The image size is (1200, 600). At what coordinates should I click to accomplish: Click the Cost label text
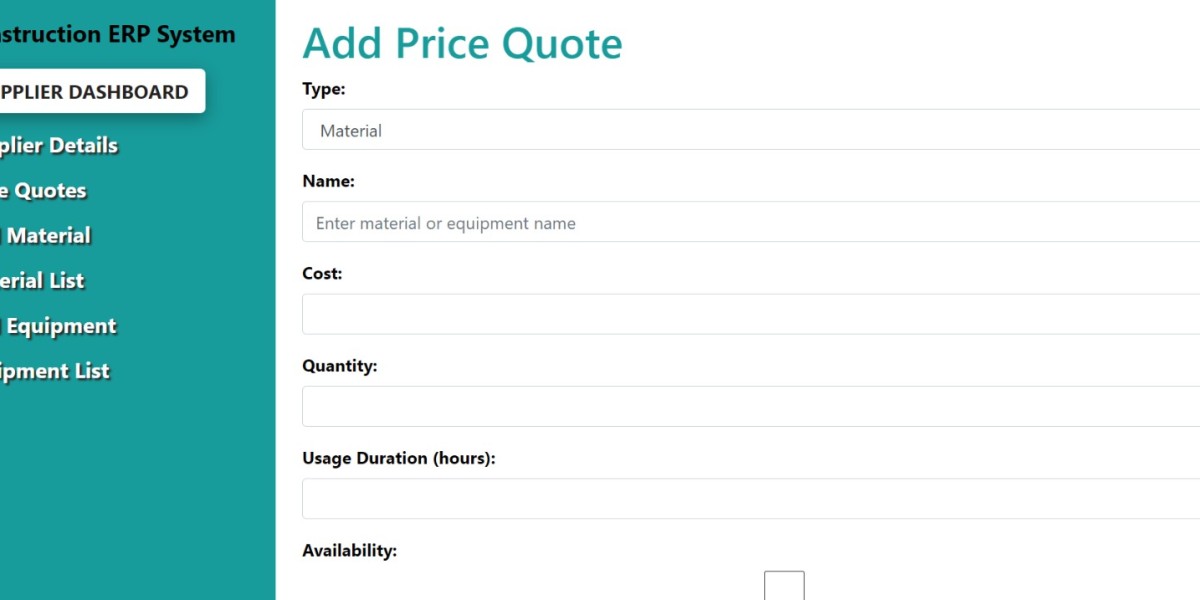tap(322, 273)
